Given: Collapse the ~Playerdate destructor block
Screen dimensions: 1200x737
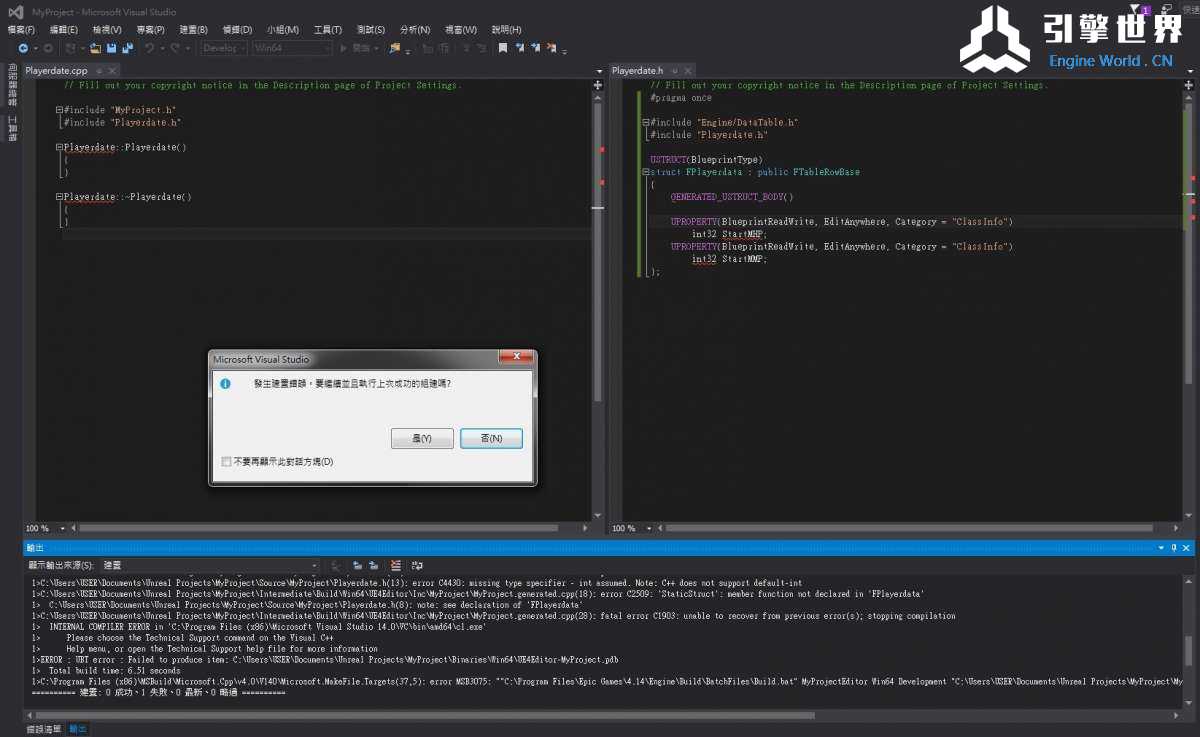Looking at the screenshot, I should coord(59,197).
